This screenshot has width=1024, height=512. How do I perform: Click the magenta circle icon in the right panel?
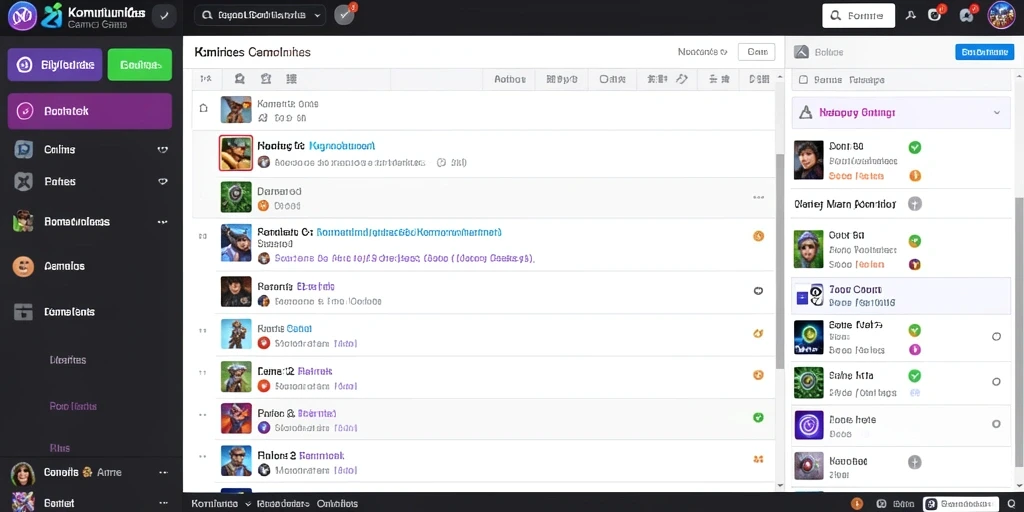(x=915, y=349)
